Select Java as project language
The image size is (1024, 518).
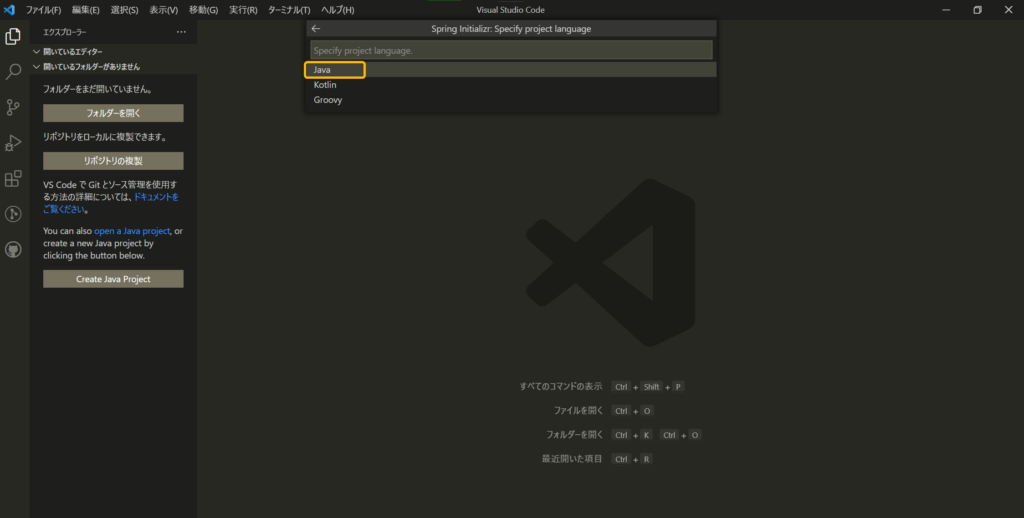click(511, 69)
